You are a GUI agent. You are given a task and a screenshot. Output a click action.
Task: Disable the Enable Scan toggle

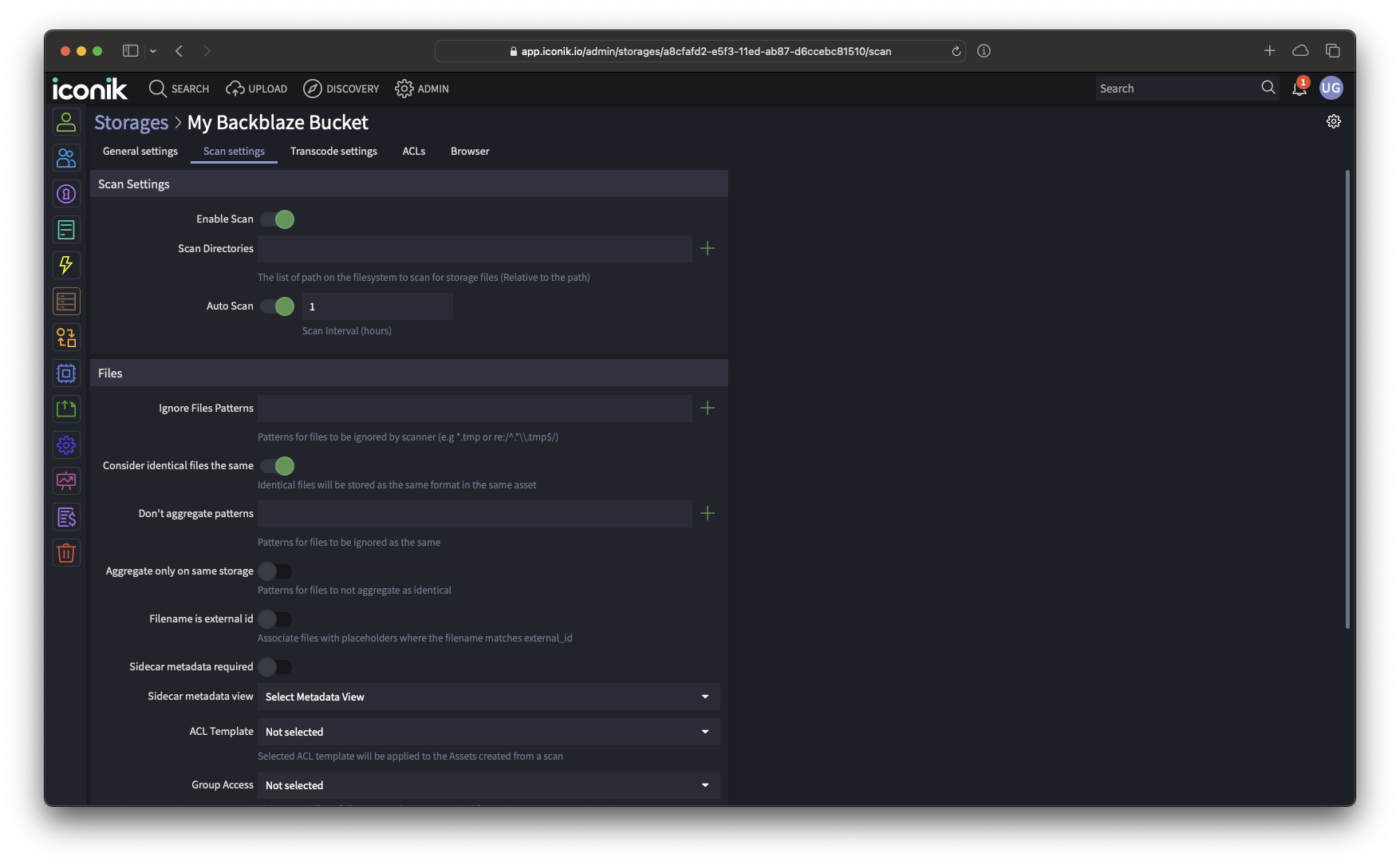(x=278, y=219)
